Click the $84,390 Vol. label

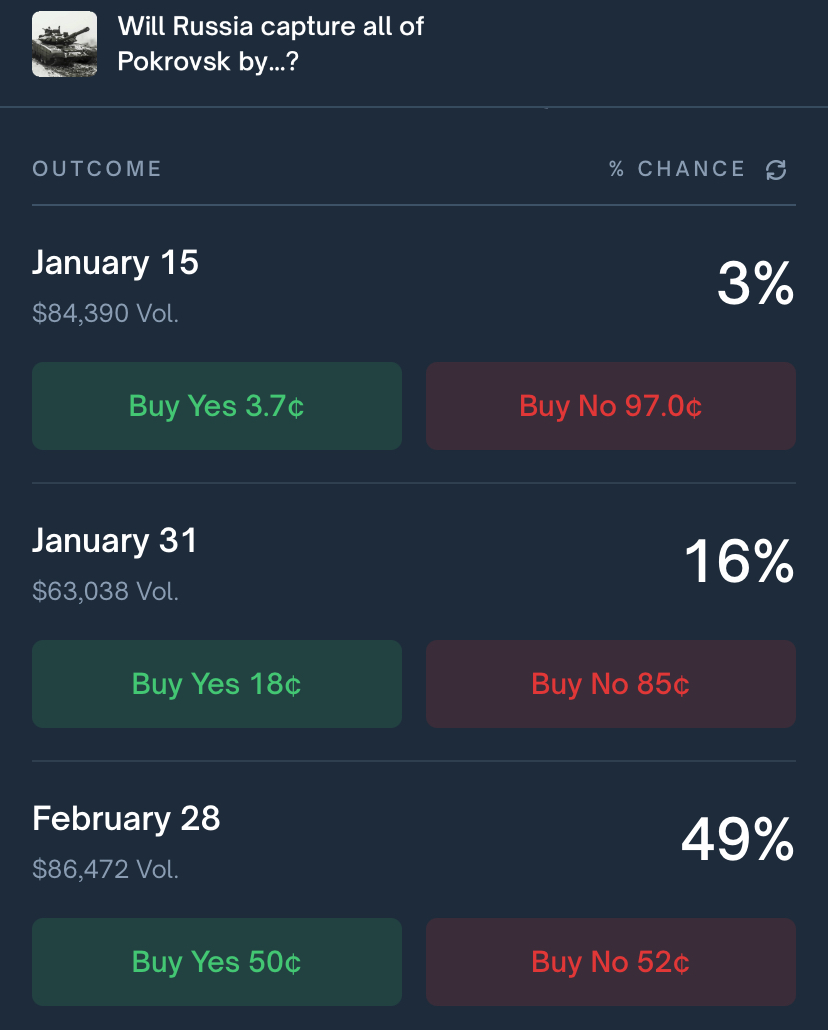coord(105,314)
